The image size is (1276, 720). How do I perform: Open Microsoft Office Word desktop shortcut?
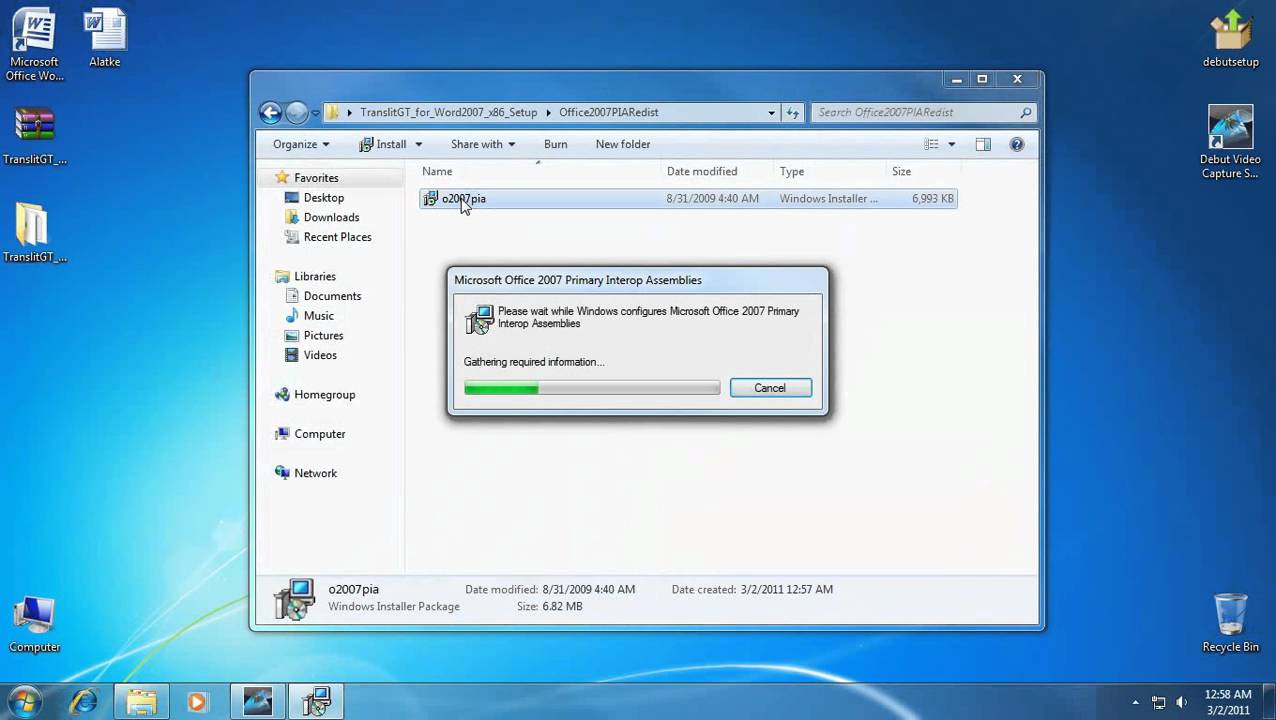(x=34, y=45)
